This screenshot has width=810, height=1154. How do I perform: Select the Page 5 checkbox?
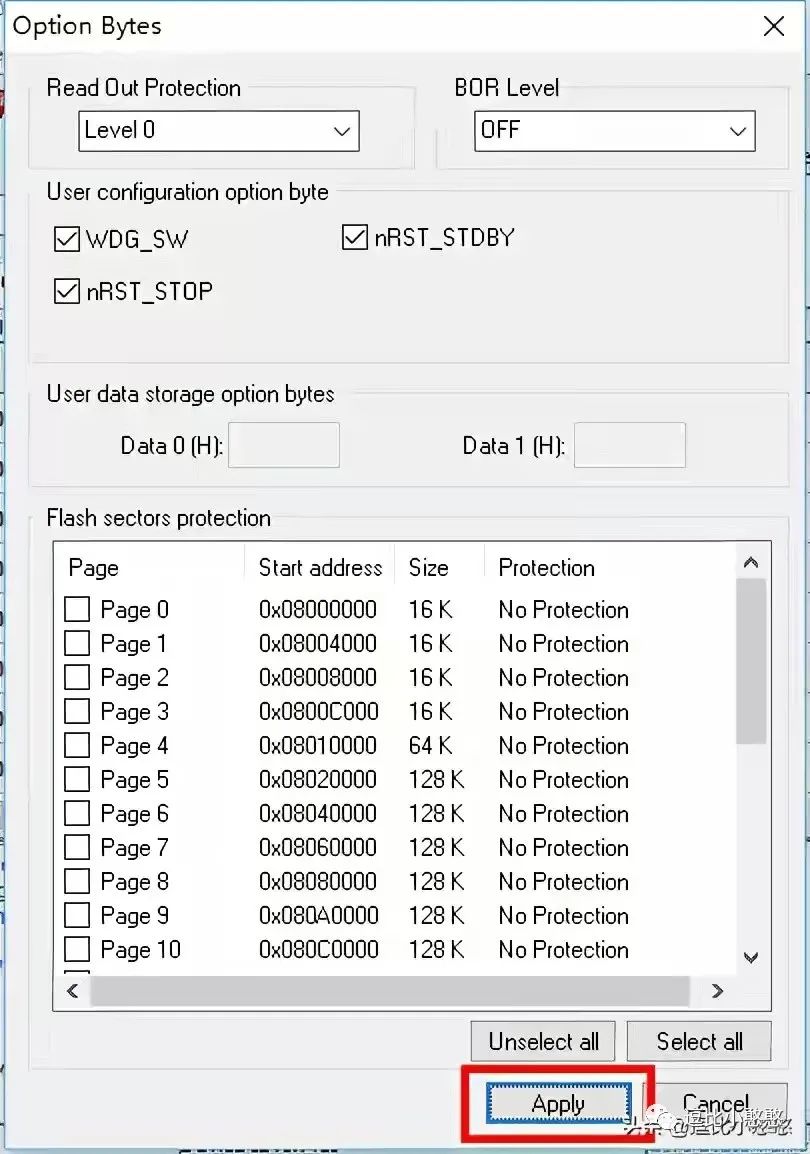77,780
